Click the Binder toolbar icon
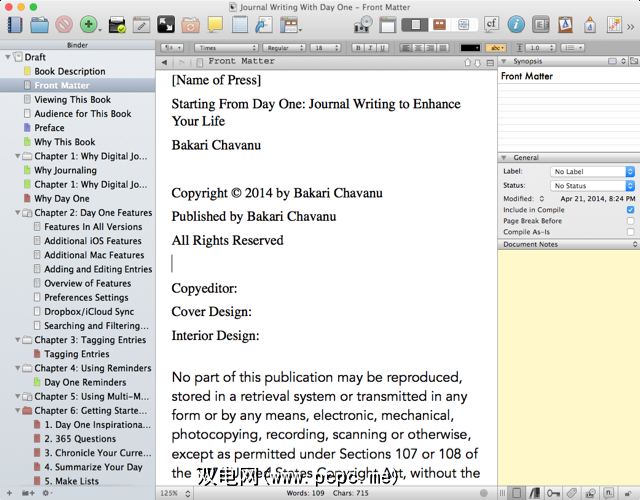Screen dimensions: 640x500 click(14, 24)
